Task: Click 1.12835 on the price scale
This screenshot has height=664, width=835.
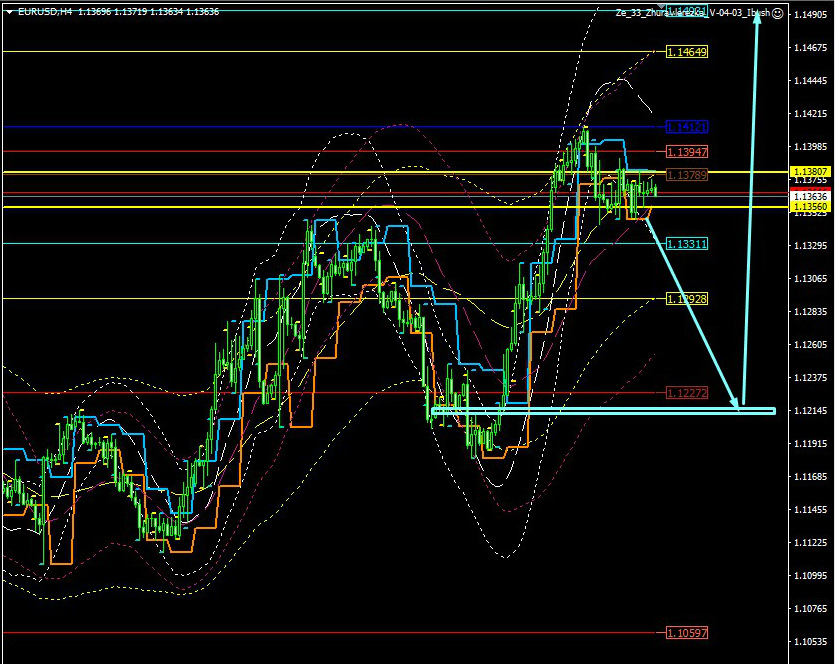Action: click(x=811, y=312)
